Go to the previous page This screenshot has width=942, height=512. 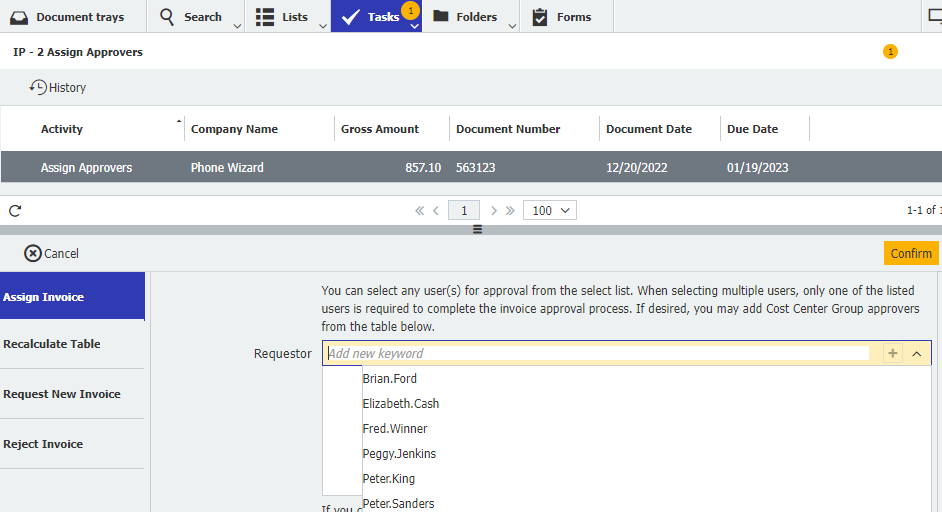[436, 210]
